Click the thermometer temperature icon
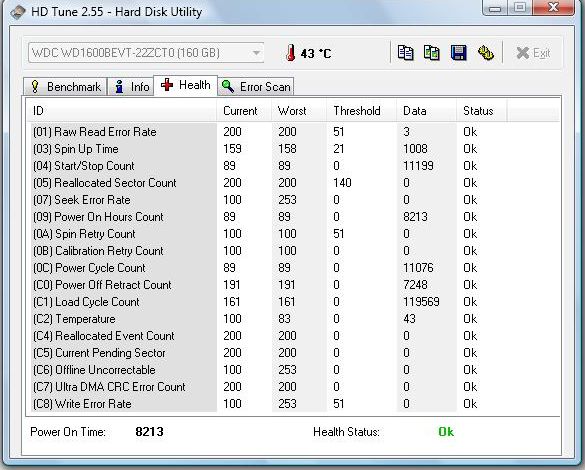The width and height of the screenshot is (585, 470). 290,53
